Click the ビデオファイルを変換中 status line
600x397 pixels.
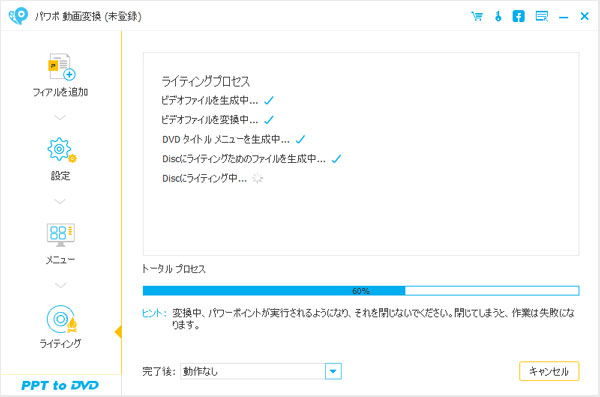[209, 120]
